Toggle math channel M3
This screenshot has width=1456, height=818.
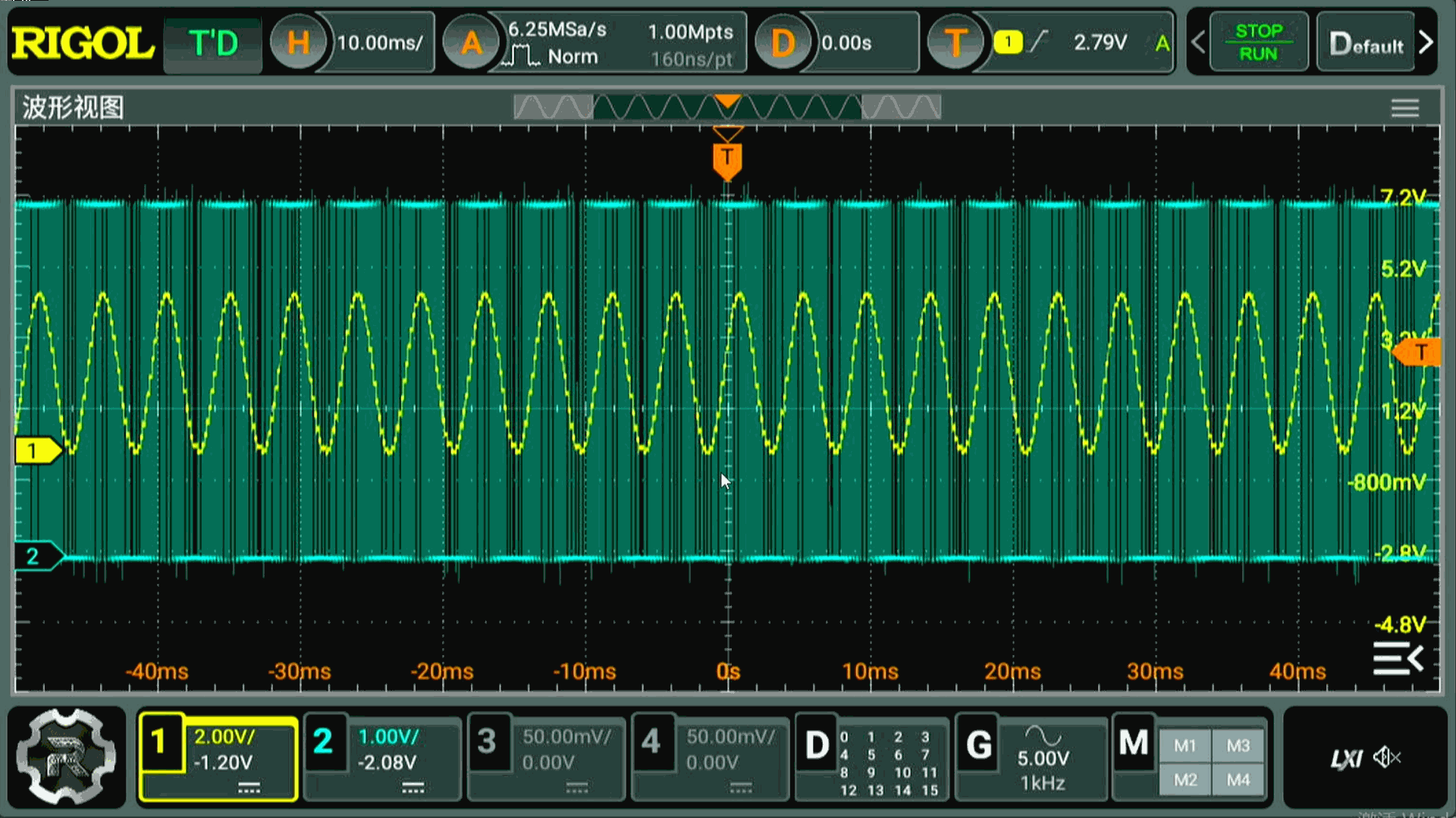pyautogui.click(x=1238, y=746)
